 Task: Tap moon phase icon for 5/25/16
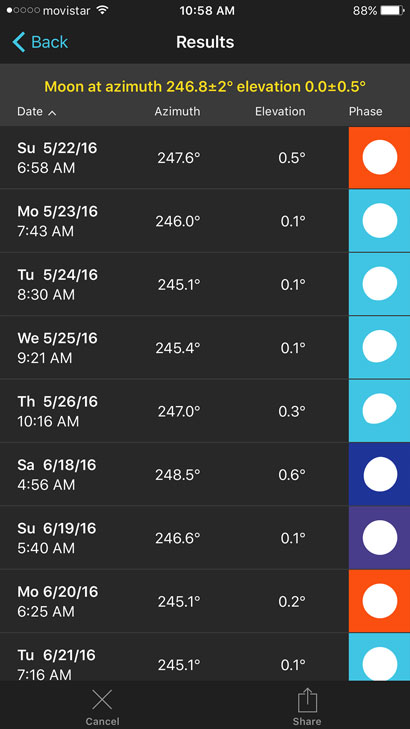[x=379, y=347]
